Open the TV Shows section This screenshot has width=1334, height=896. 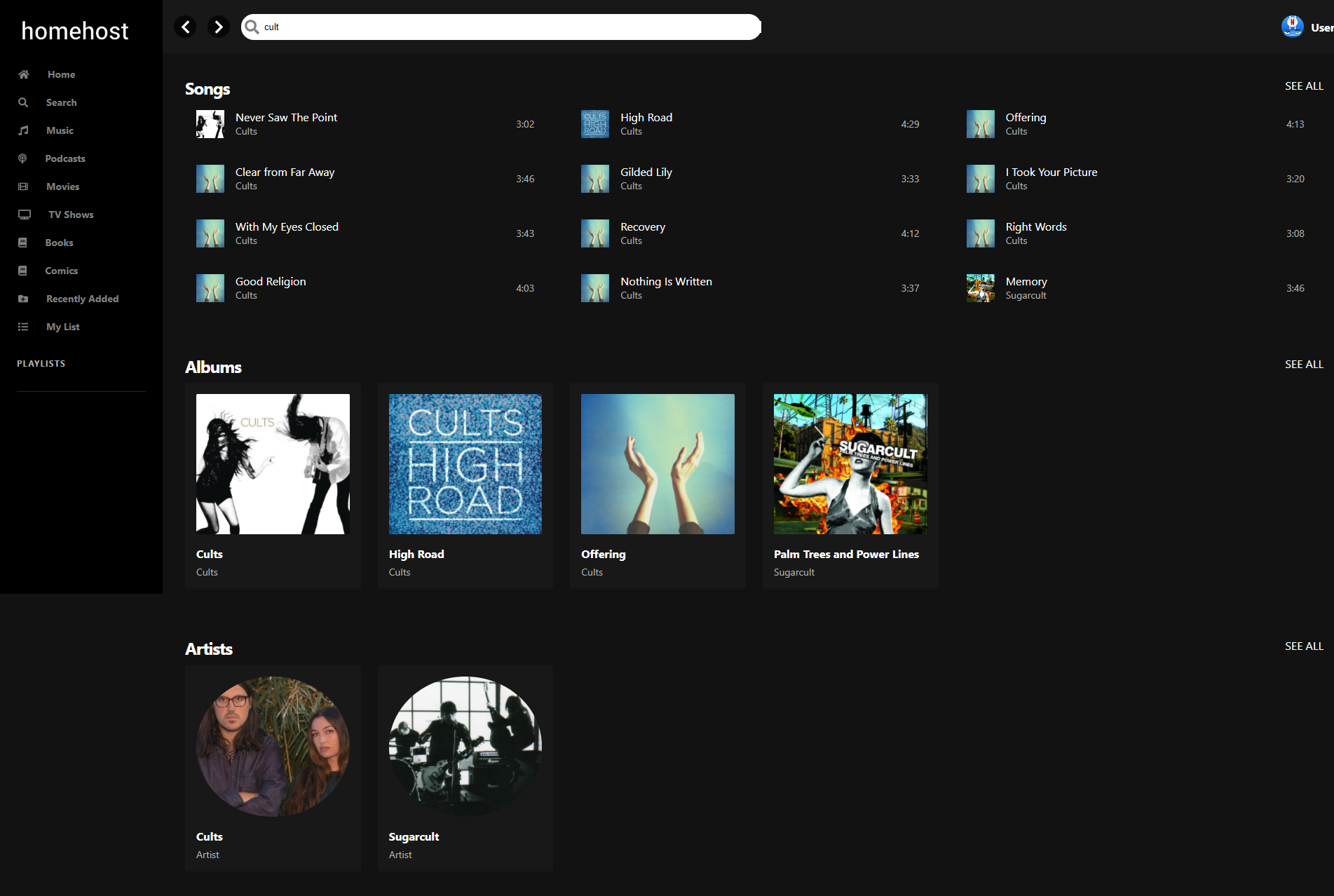coord(71,215)
